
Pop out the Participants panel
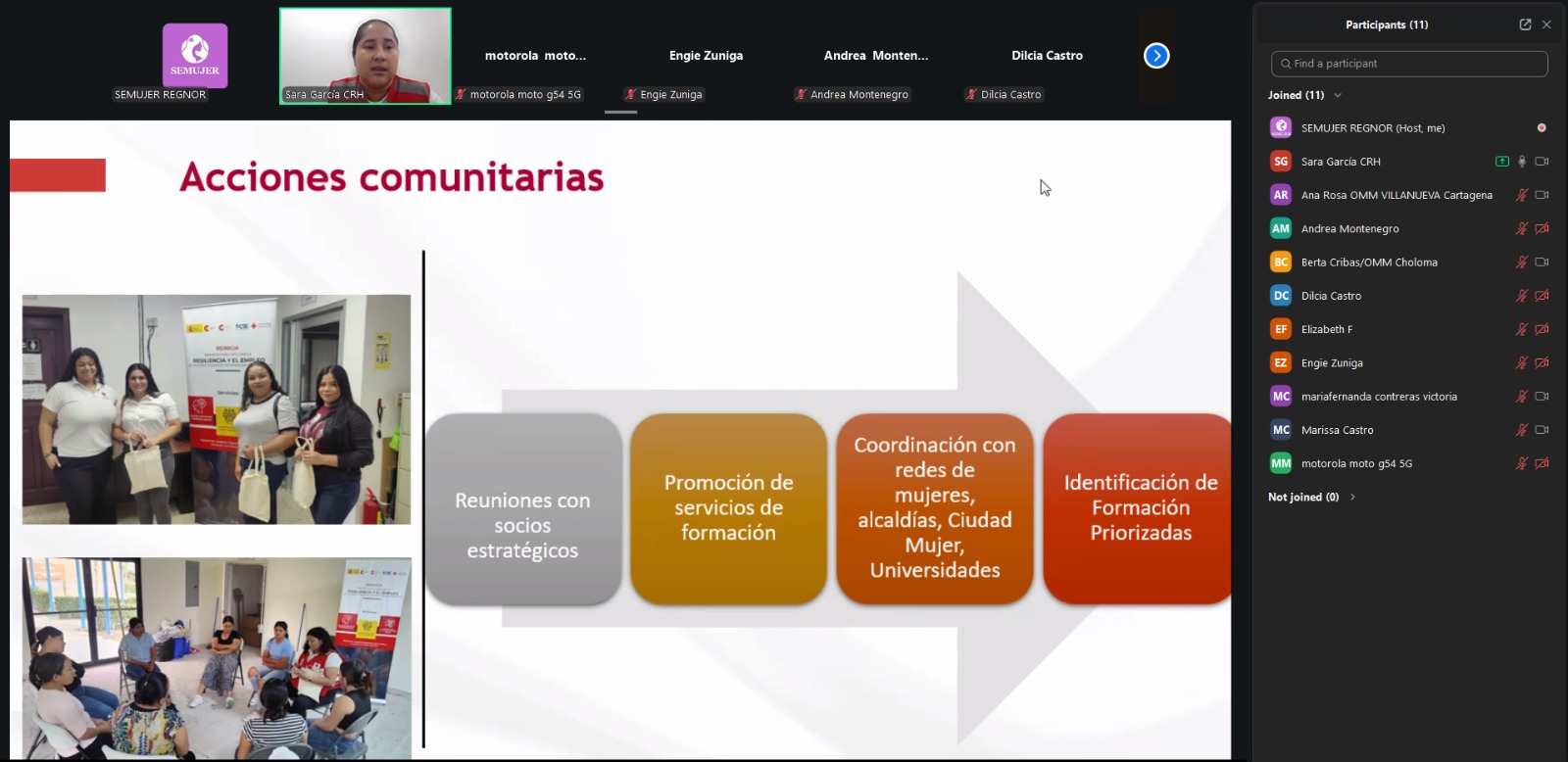1525,24
